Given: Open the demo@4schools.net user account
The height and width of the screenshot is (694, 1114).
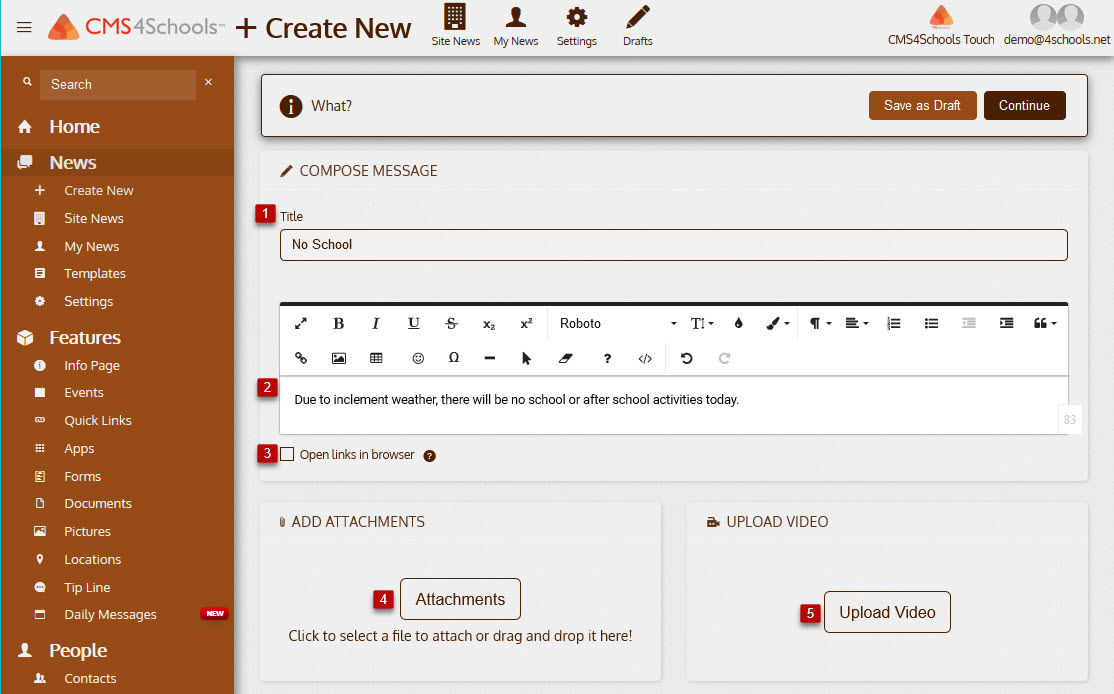Looking at the screenshot, I should pyautogui.click(x=1056, y=25).
